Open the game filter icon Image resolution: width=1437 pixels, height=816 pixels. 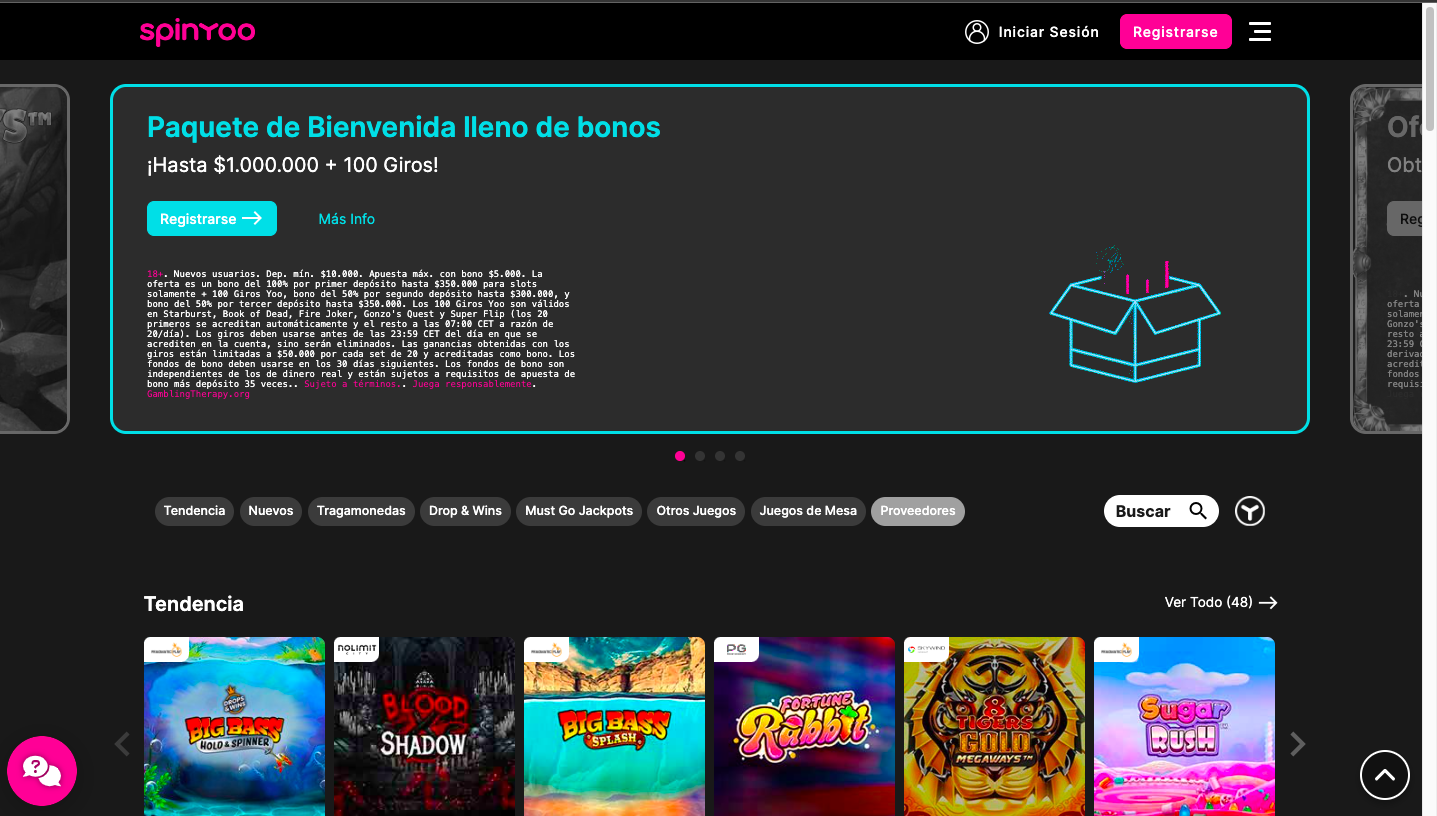coord(1250,511)
